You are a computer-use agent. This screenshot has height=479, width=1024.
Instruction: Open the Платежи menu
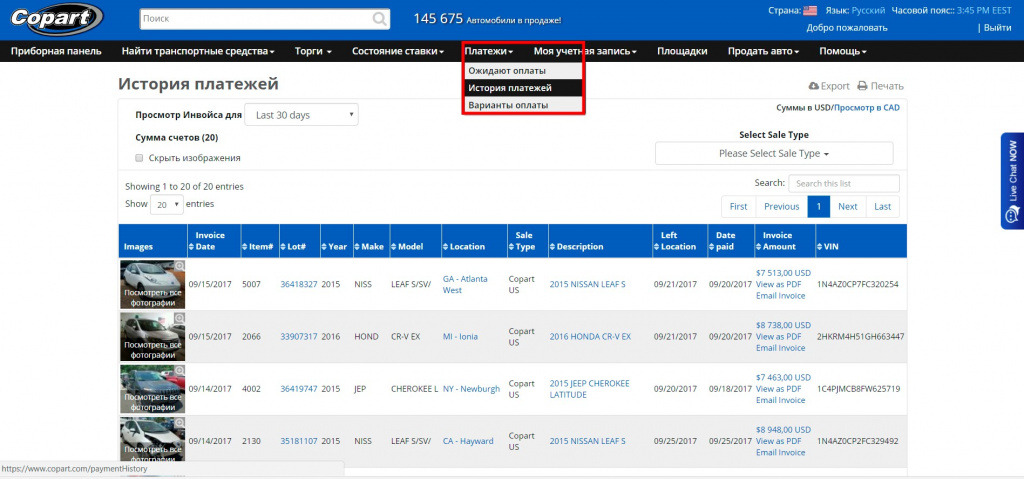point(488,51)
